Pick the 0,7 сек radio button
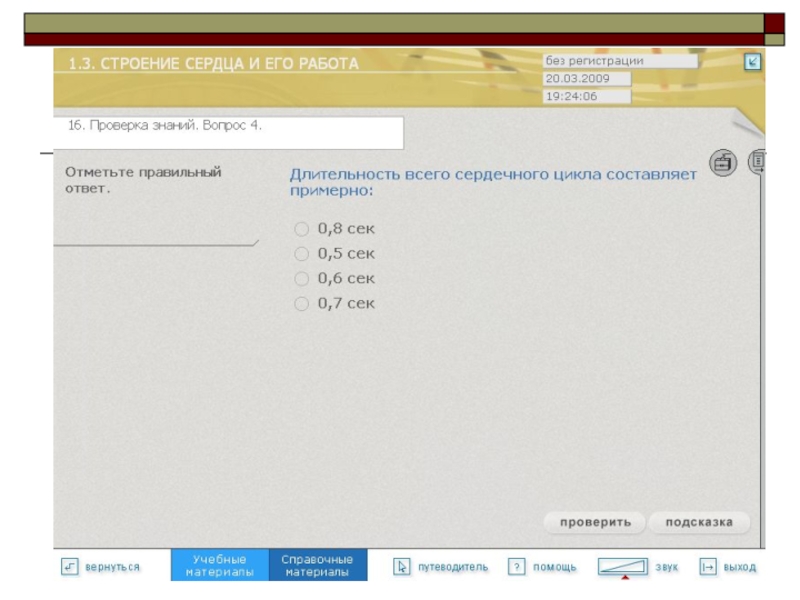Viewport: 800px width, 600px height. point(302,304)
